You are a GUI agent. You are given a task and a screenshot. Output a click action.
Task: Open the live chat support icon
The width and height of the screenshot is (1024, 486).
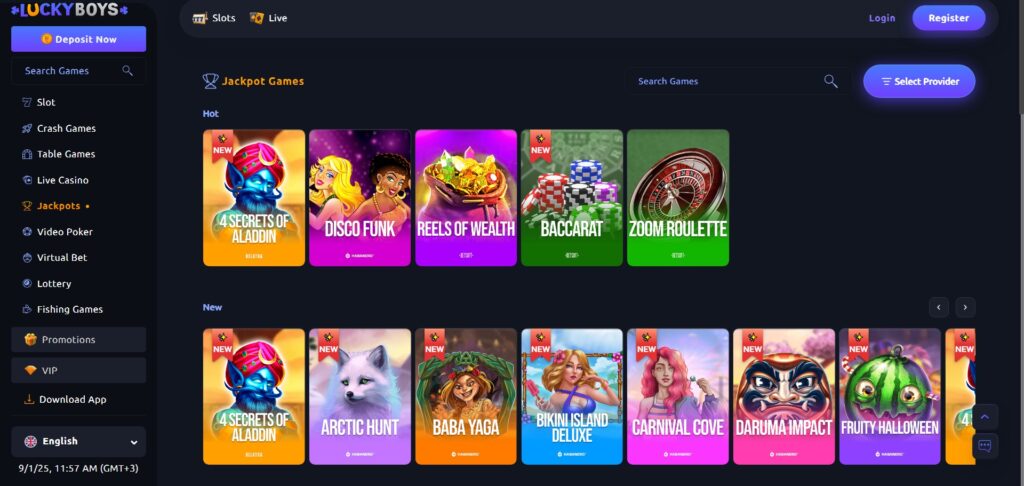985,446
